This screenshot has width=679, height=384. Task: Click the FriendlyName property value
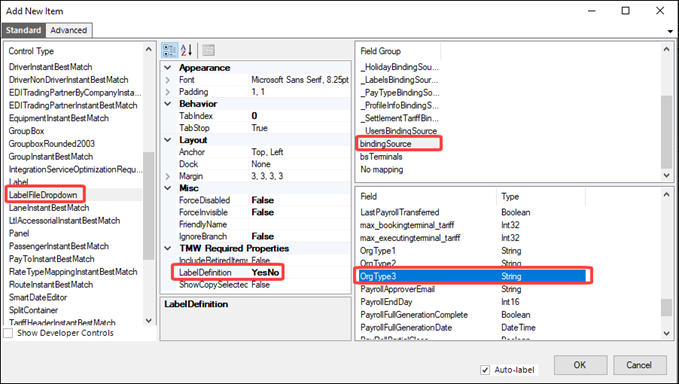pos(299,224)
